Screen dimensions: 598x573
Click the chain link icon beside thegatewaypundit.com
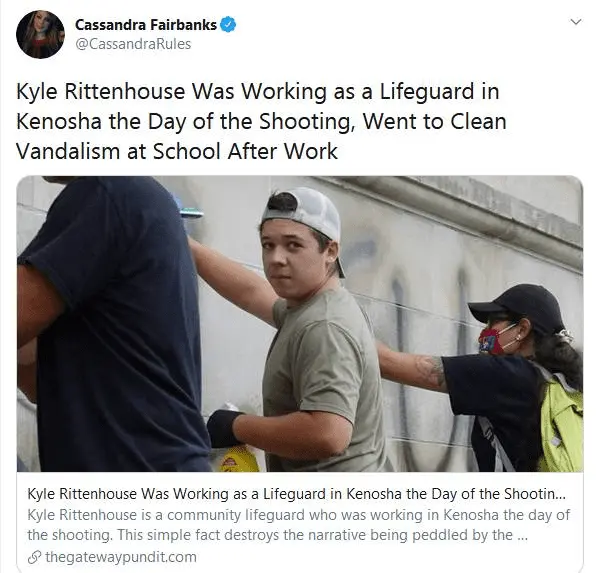(35, 558)
